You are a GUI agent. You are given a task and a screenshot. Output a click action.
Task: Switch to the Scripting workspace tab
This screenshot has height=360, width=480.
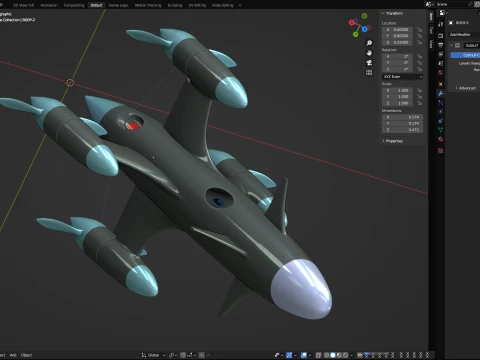(175, 5)
